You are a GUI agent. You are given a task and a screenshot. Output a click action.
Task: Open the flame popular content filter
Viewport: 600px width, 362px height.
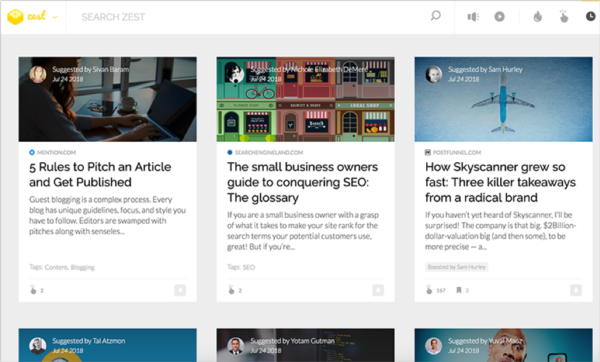538,17
